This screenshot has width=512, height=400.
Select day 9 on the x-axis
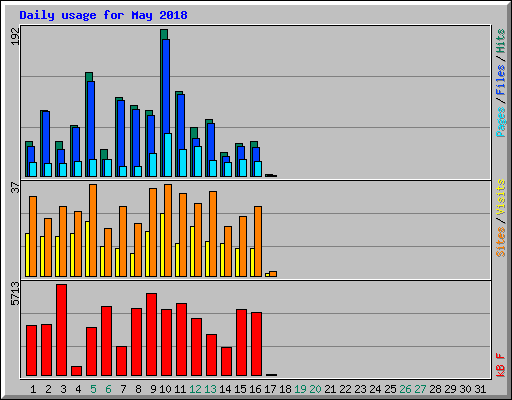[153, 389]
